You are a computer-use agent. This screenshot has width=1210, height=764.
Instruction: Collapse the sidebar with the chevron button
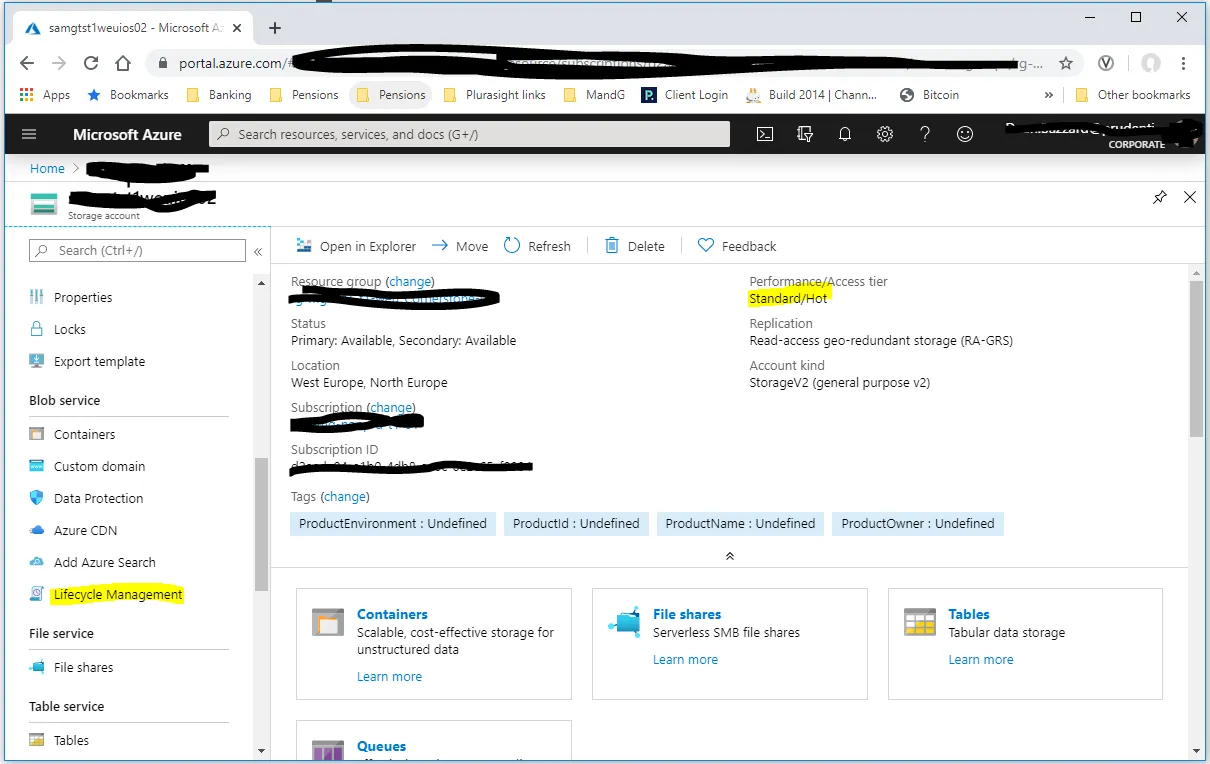click(258, 252)
